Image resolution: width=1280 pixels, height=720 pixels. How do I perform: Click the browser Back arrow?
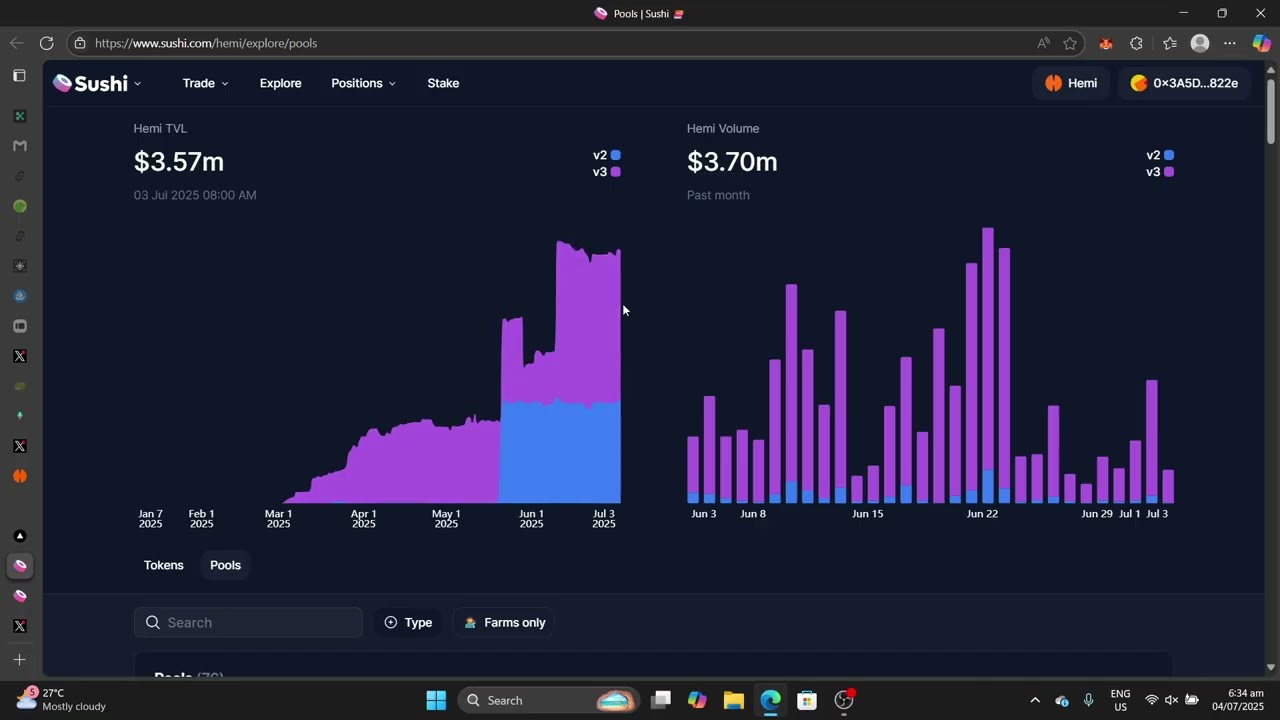click(x=16, y=43)
